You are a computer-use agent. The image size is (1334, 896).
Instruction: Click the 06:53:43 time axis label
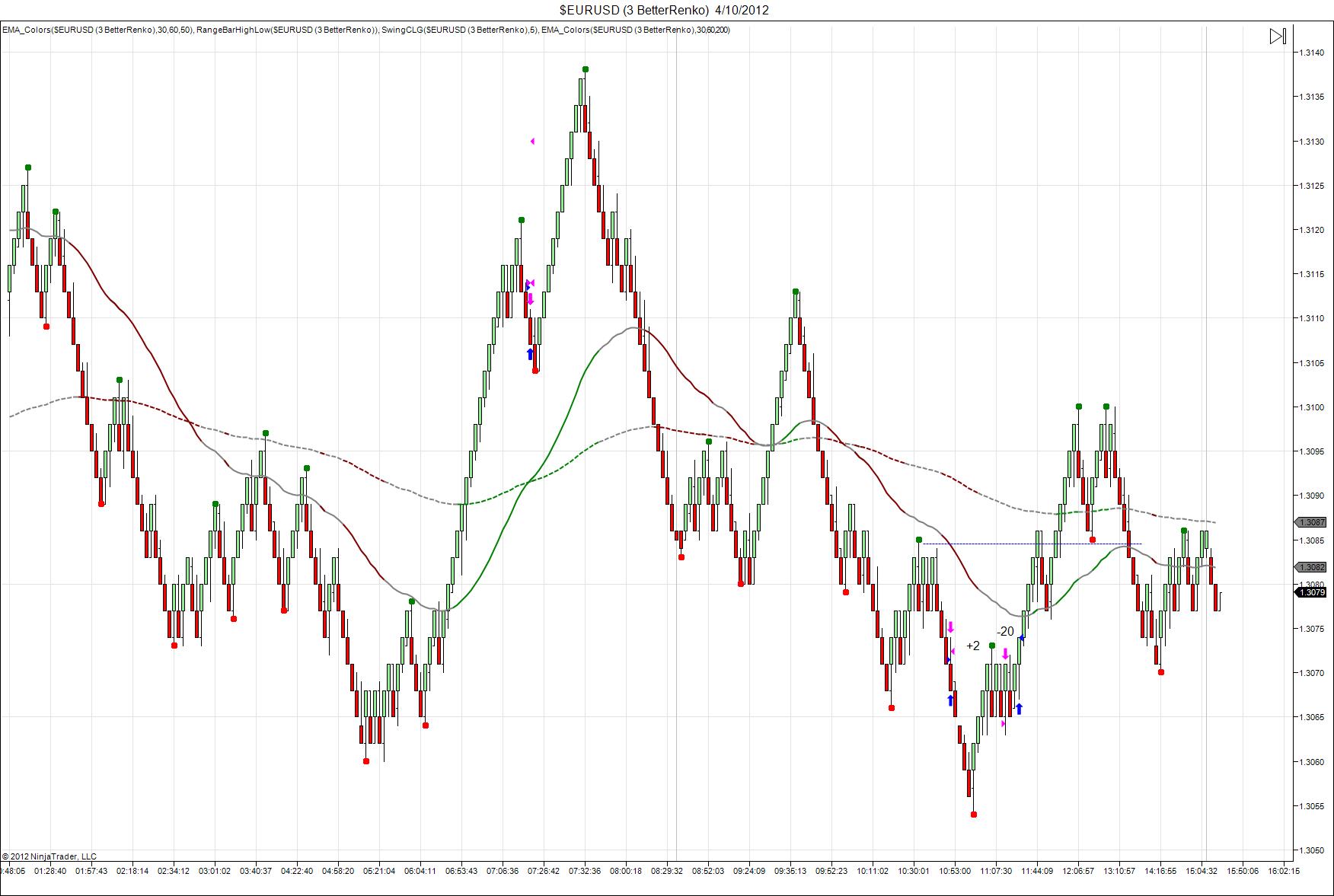coord(461,871)
